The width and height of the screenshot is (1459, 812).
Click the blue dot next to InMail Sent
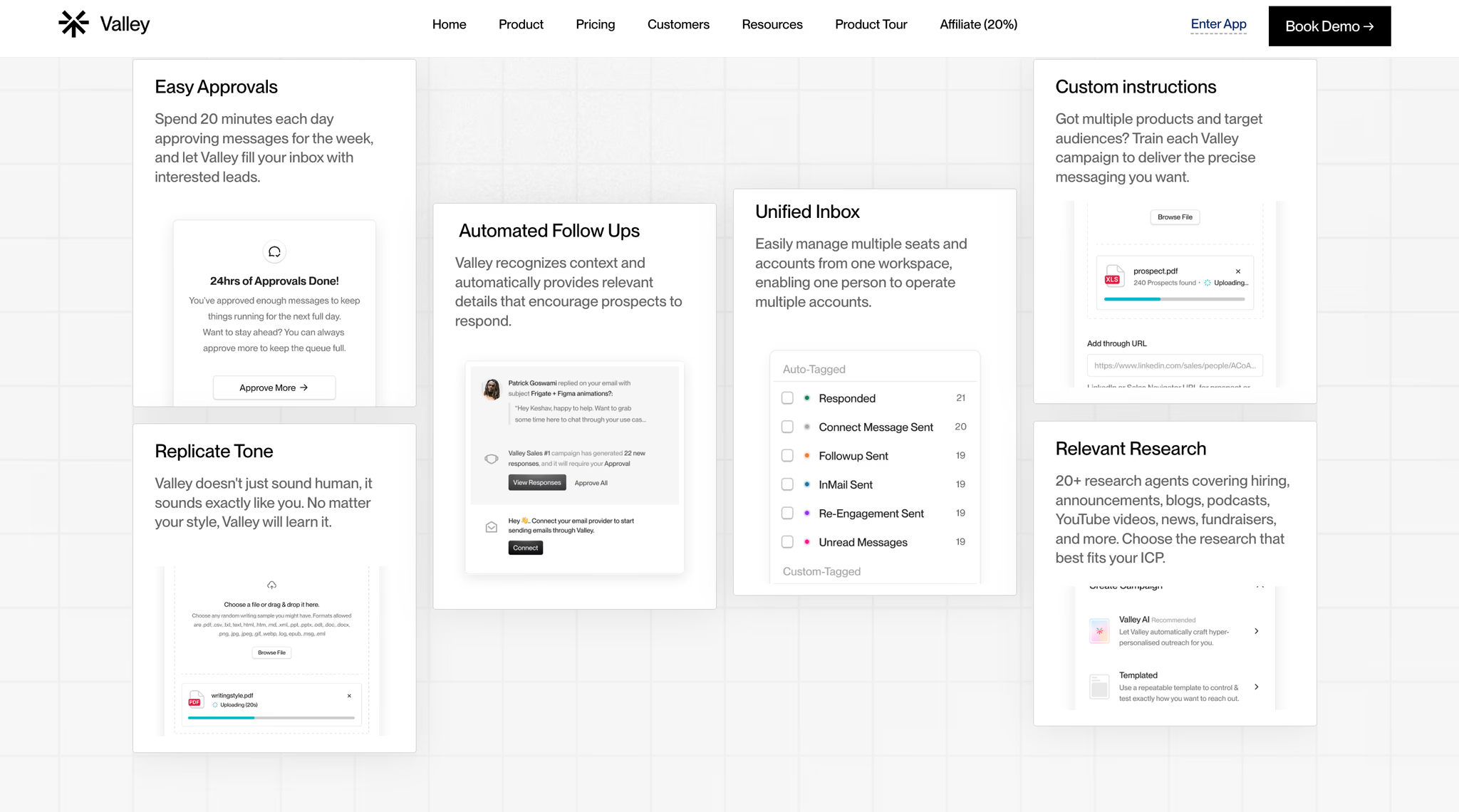click(x=806, y=484)
